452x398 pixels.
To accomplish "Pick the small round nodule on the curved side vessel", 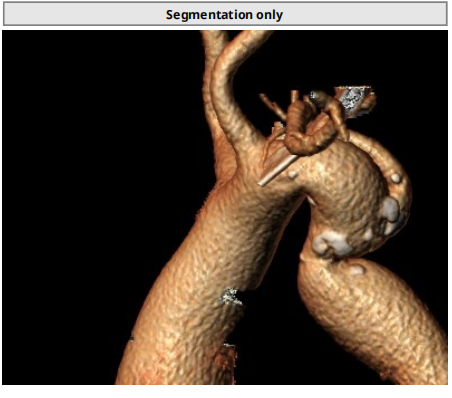I will (x=396, y=178).
